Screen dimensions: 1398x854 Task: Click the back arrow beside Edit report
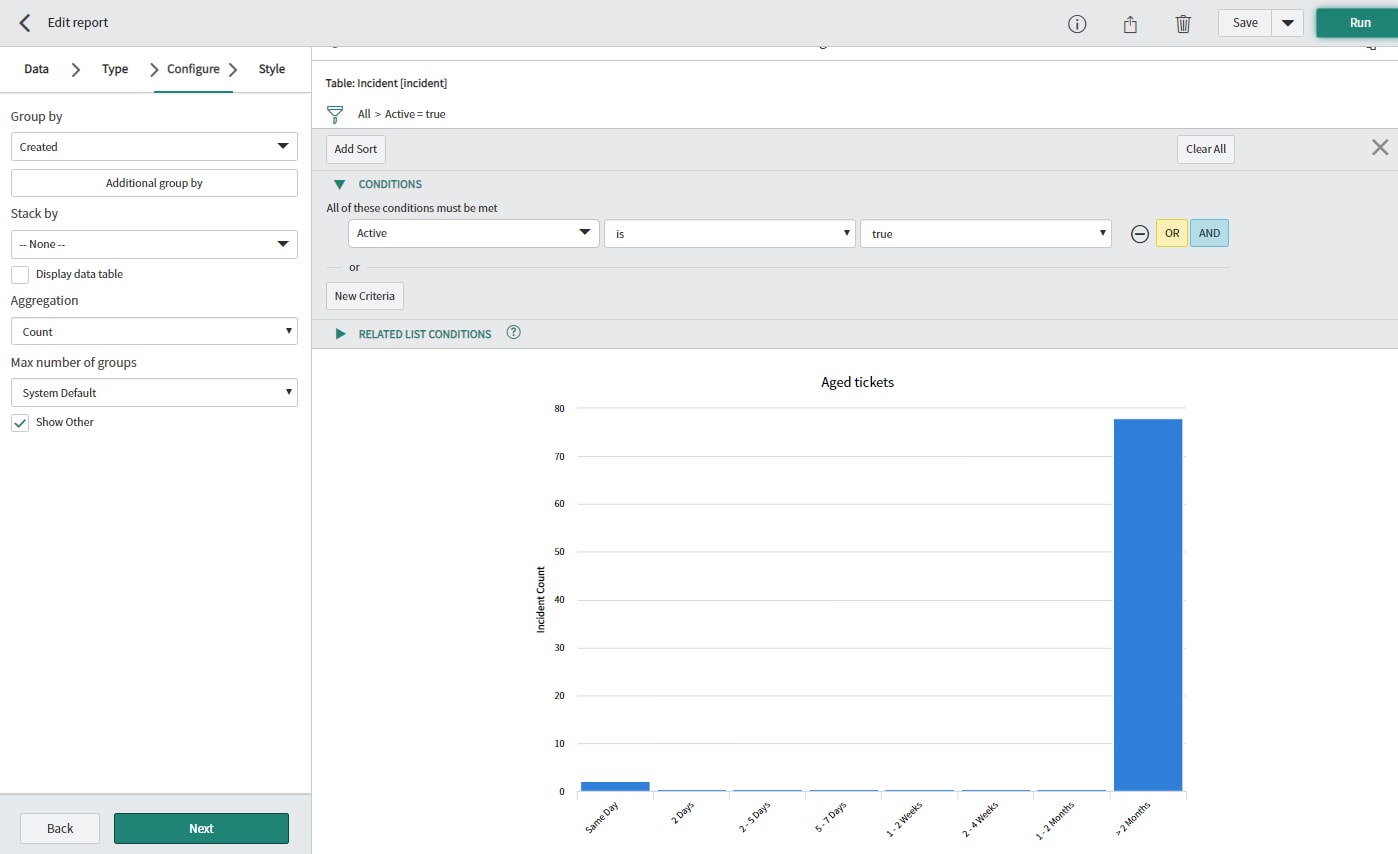[x=24, y=22]
